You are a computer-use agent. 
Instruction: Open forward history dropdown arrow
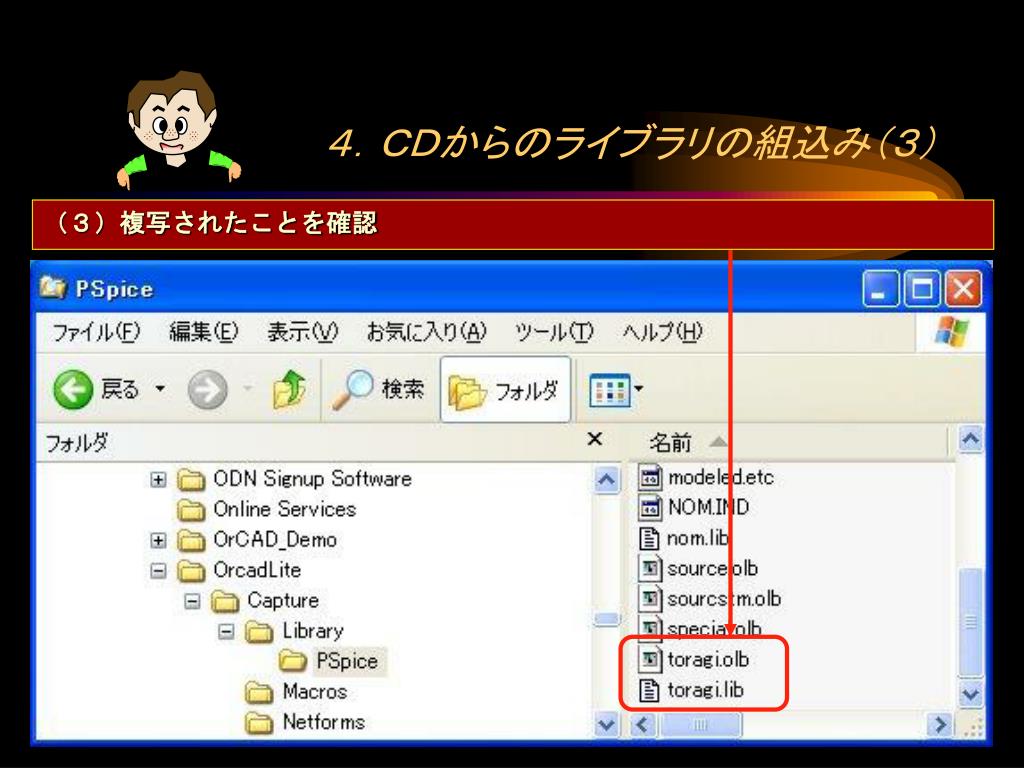pos(248,389)
